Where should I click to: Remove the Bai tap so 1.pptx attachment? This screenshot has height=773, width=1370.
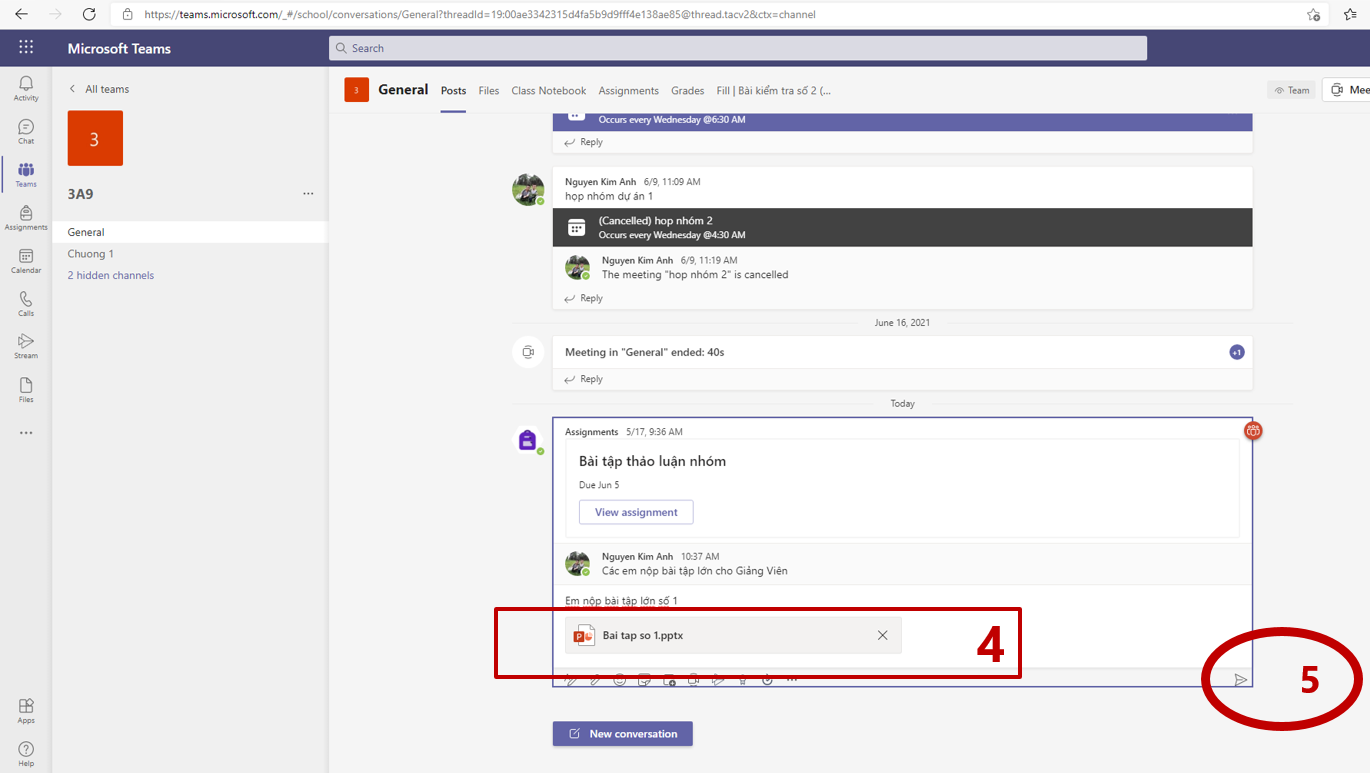tap(882, 635)
